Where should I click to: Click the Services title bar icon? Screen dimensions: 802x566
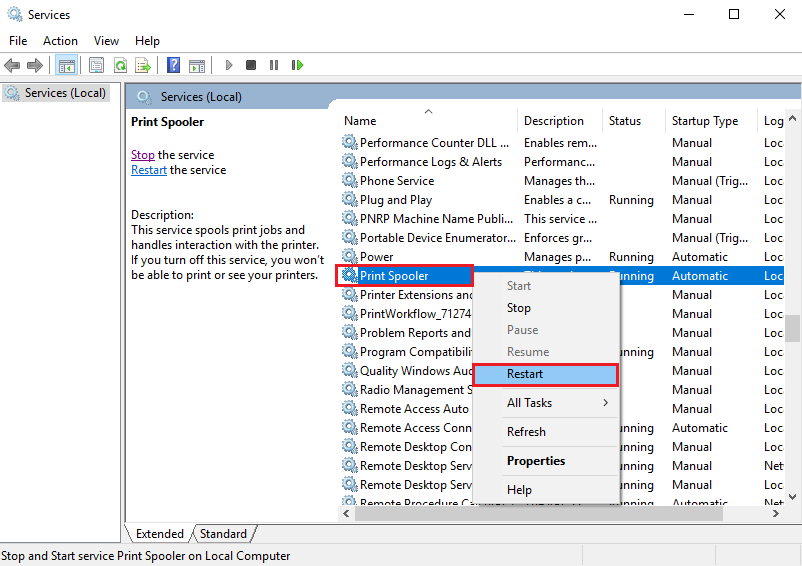pyautogui.click(x=15, y=14)
